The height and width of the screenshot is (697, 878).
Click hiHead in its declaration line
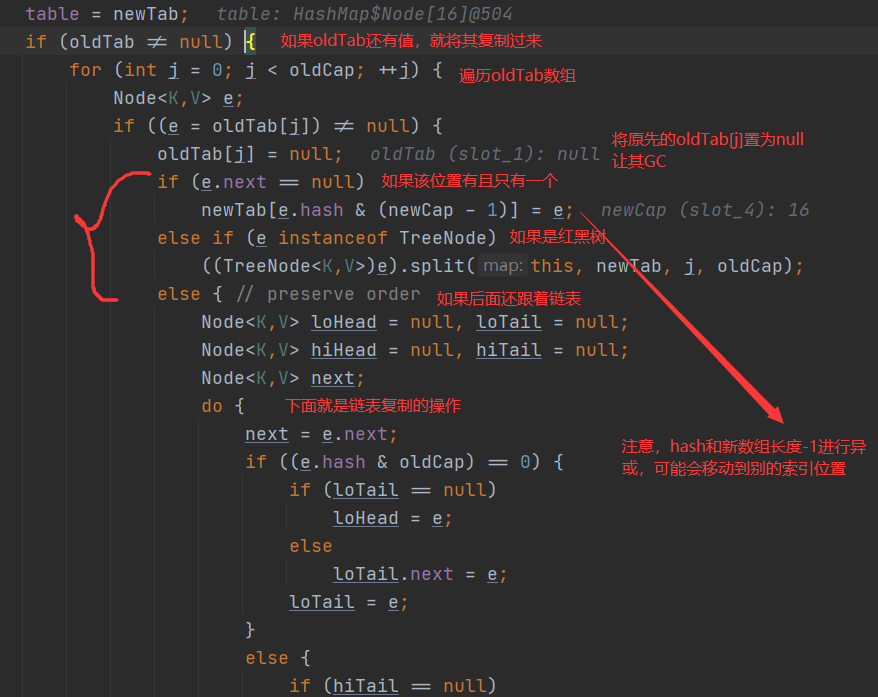click(x=343, y=350)
